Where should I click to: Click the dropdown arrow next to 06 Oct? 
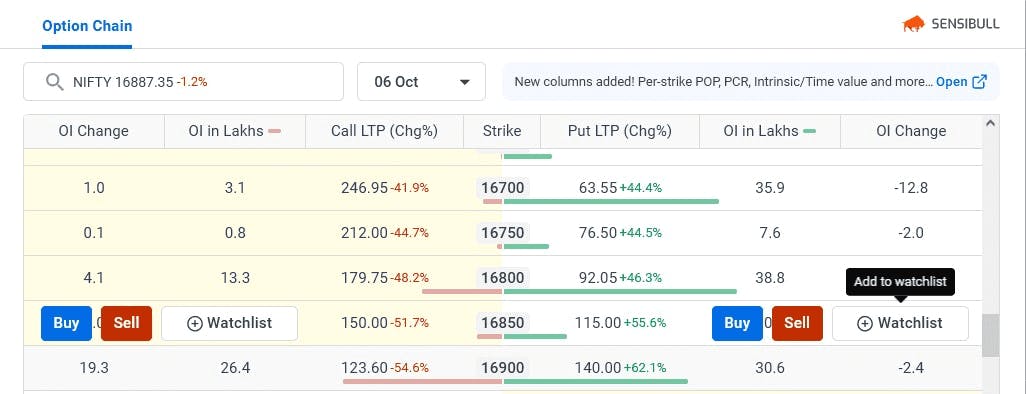pos(465,82)
